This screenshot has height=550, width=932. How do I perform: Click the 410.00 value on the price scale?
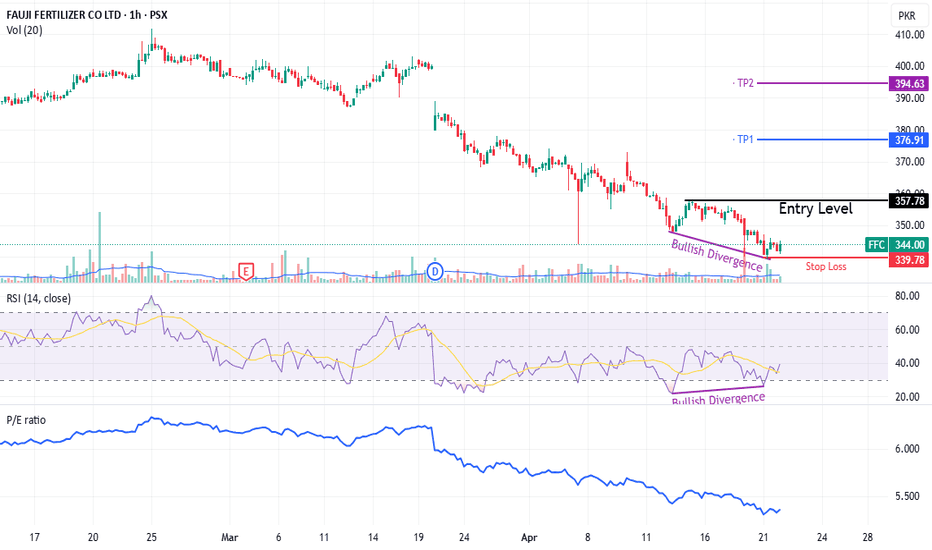point(910,35)
